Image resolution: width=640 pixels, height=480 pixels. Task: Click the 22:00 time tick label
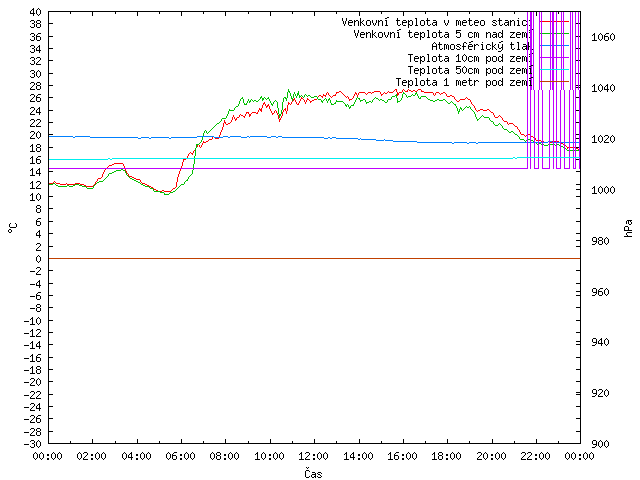[x=536, y=456]
